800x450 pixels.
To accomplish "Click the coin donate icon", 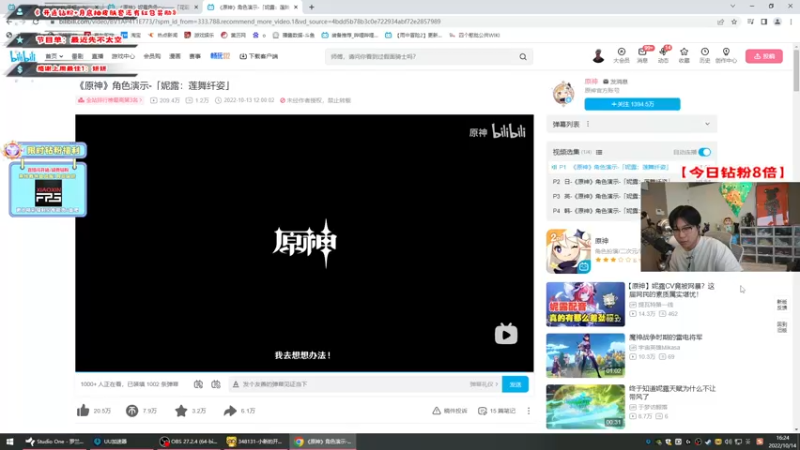I will click(x=132, y=410).
